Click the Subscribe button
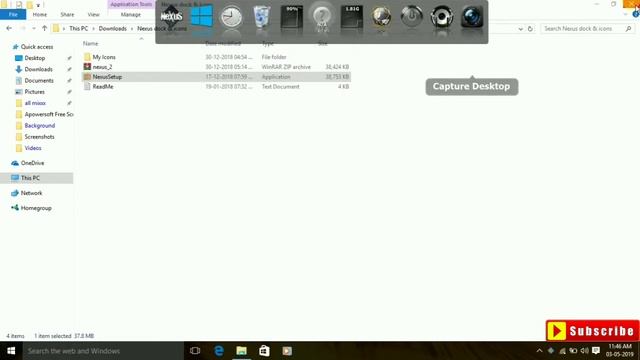 coord(592,331)
